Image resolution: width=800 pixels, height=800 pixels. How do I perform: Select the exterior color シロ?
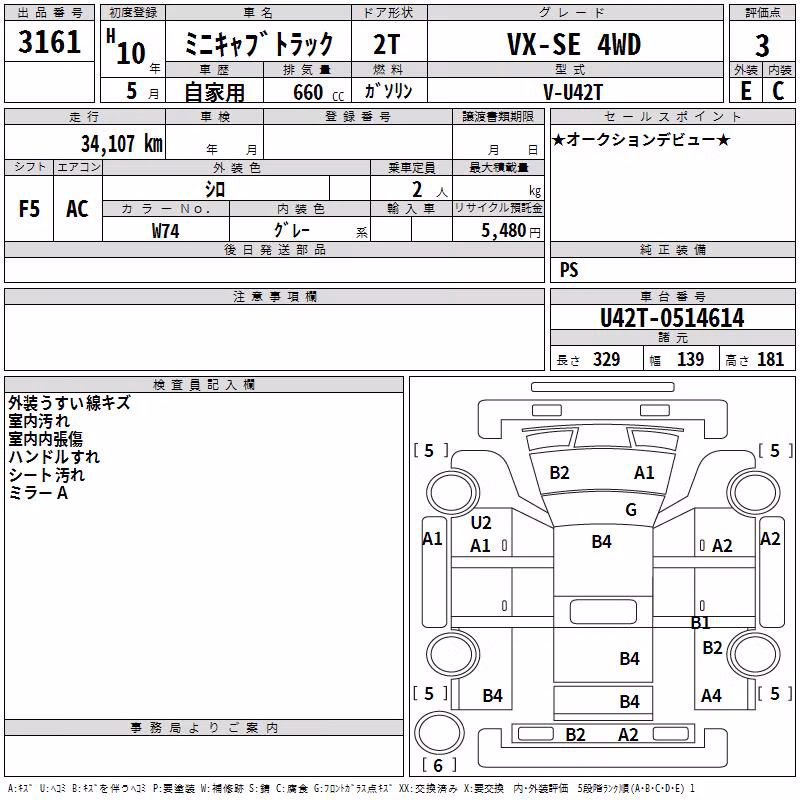pos(215,190)
